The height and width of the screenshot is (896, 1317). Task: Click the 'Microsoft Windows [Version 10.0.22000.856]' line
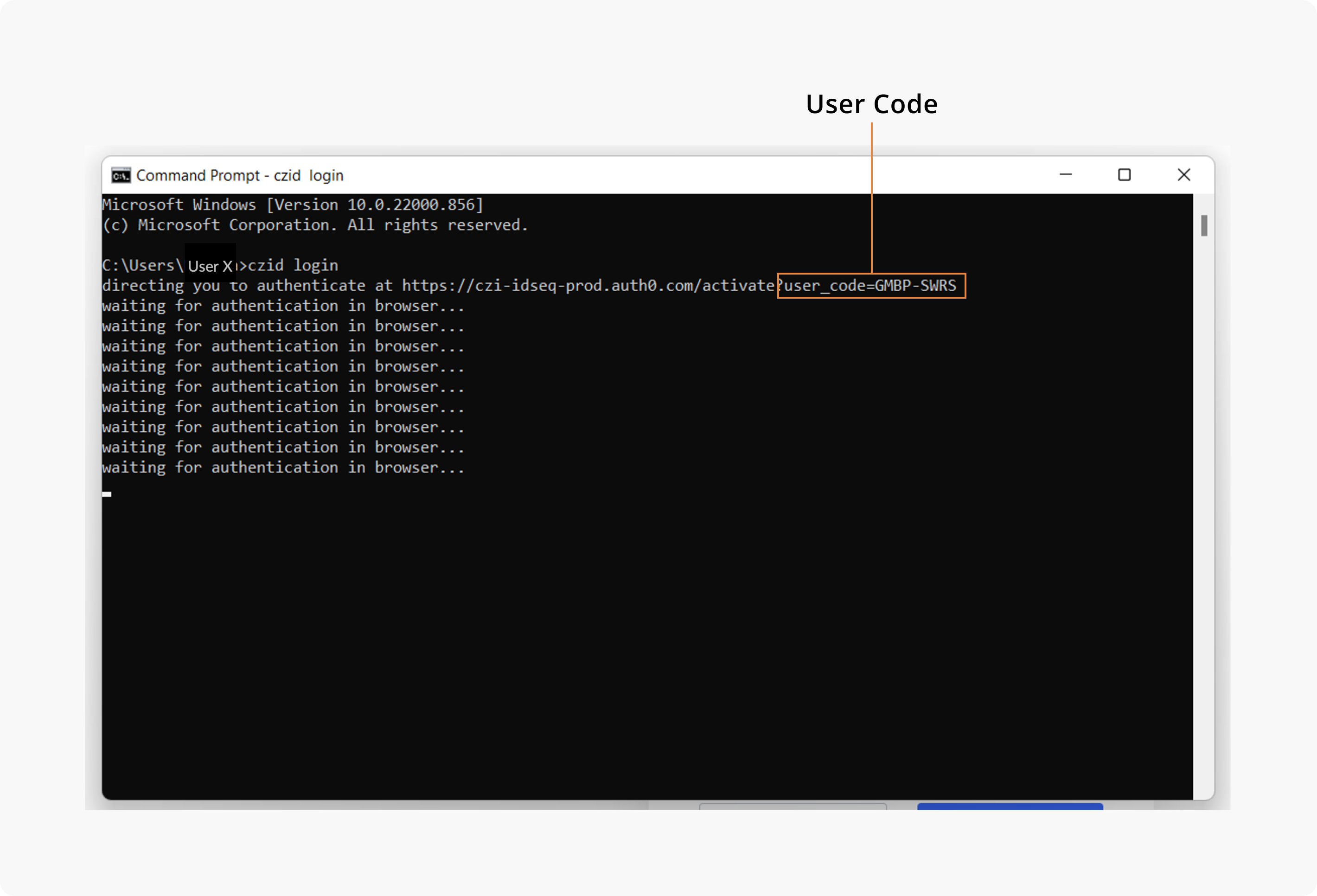(293, 205)
